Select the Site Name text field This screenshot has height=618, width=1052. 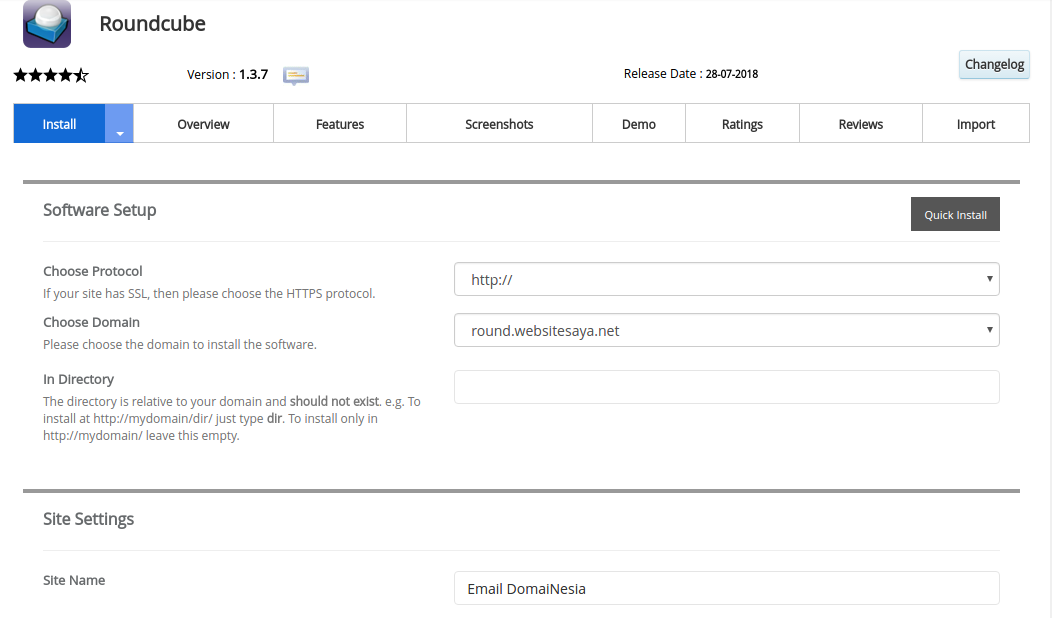[x=727, y=588]
